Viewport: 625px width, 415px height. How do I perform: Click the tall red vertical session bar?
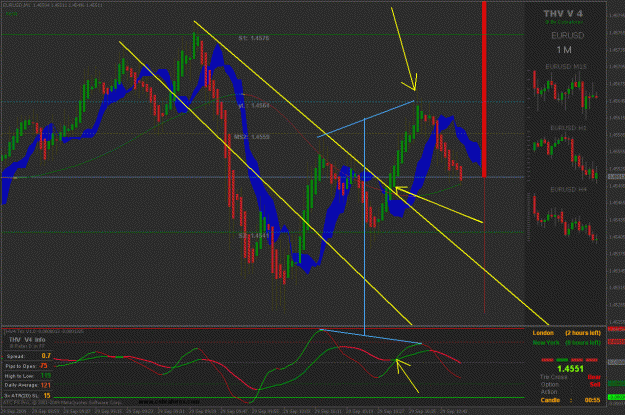(x=484, y=89)
